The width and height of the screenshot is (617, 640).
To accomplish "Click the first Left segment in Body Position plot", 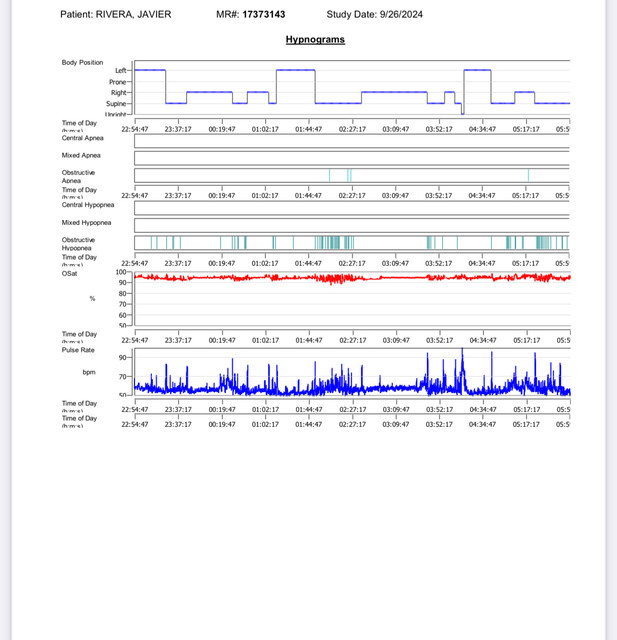I will [x=150, y=70].
